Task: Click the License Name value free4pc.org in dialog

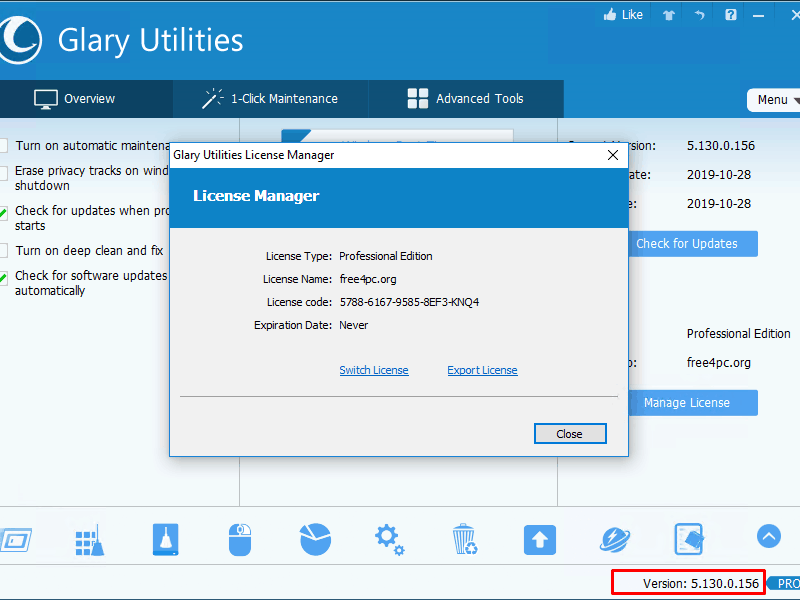Action: point(368,279)
